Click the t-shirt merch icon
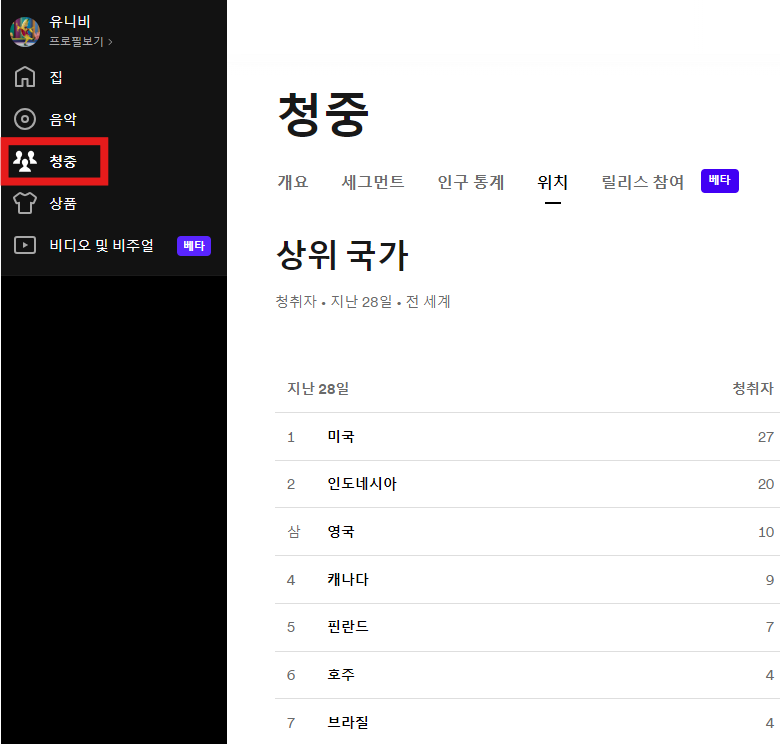 point(25,203)
